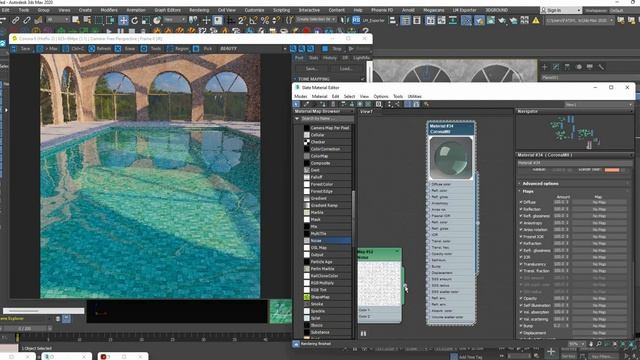The width and height of the screenshot is (640, 360).
Task: Select the Link tool in main toolbar
Action: (x=16, y=20)
